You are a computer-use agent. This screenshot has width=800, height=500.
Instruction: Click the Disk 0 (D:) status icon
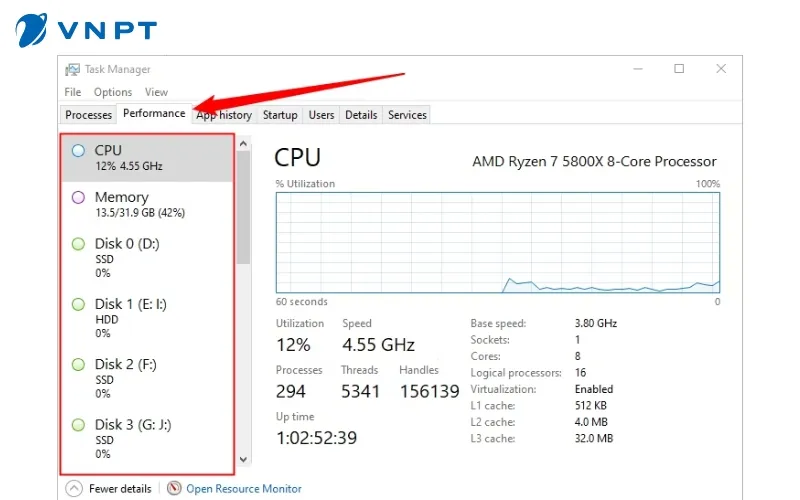pyautogui.click(x=79, y=244)
